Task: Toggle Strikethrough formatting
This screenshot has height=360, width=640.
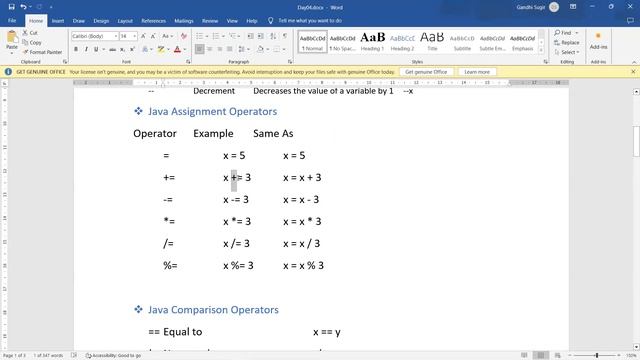Action: 112,49
